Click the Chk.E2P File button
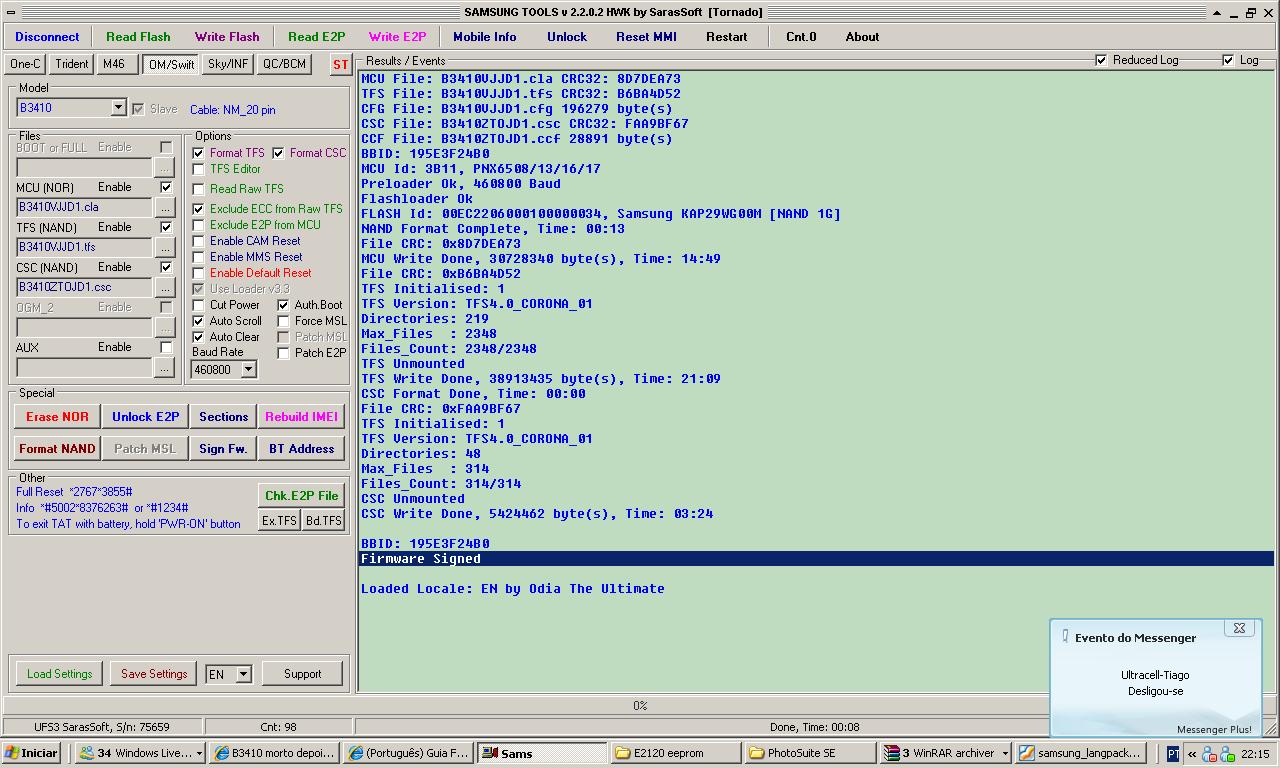1280x768 pixels. pos(301,496)
